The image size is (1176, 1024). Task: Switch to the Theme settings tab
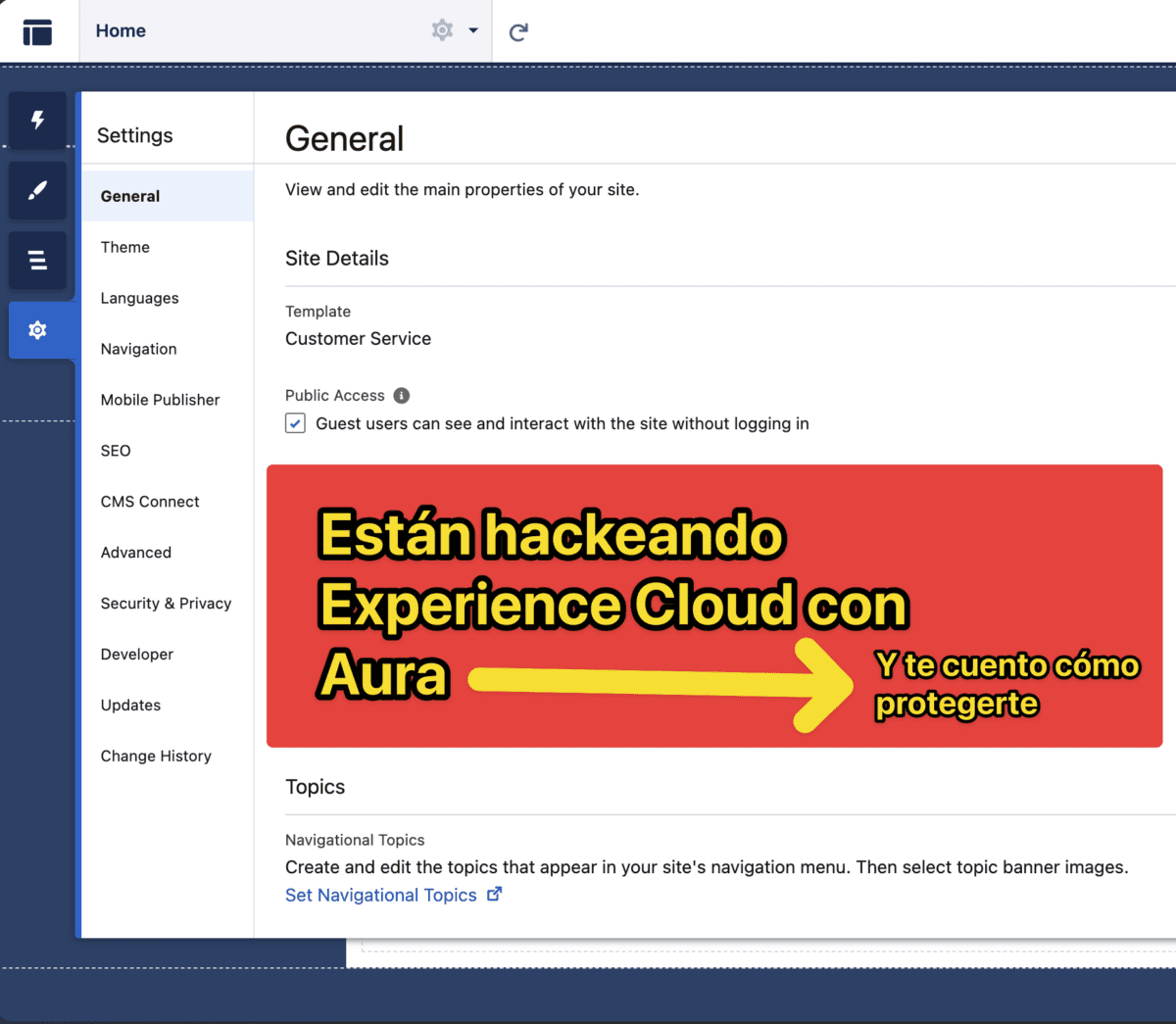coord(125,247)
